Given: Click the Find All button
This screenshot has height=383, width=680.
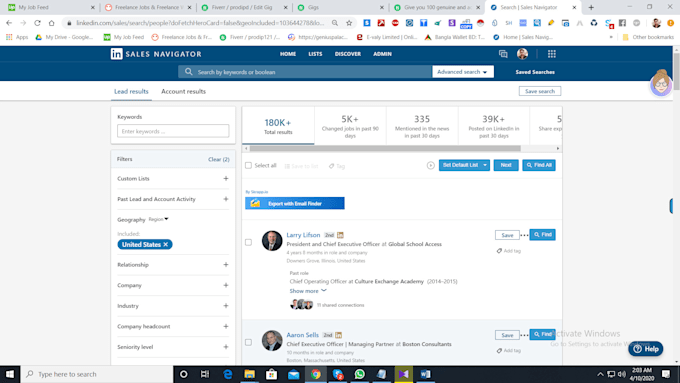Looking at the screenshot, I should [x=539, y=165].
